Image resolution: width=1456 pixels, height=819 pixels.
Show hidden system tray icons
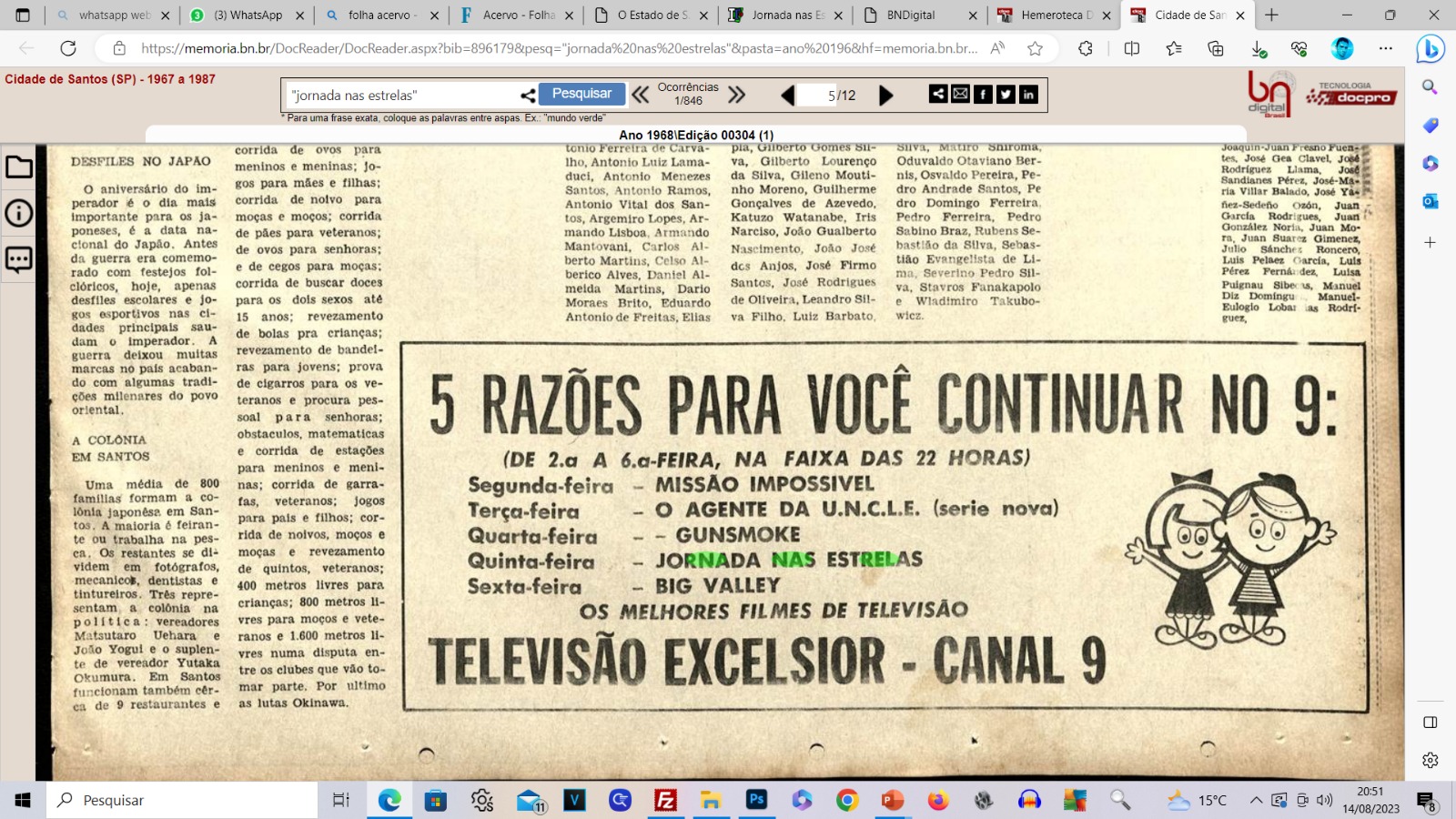[1256, 801]
